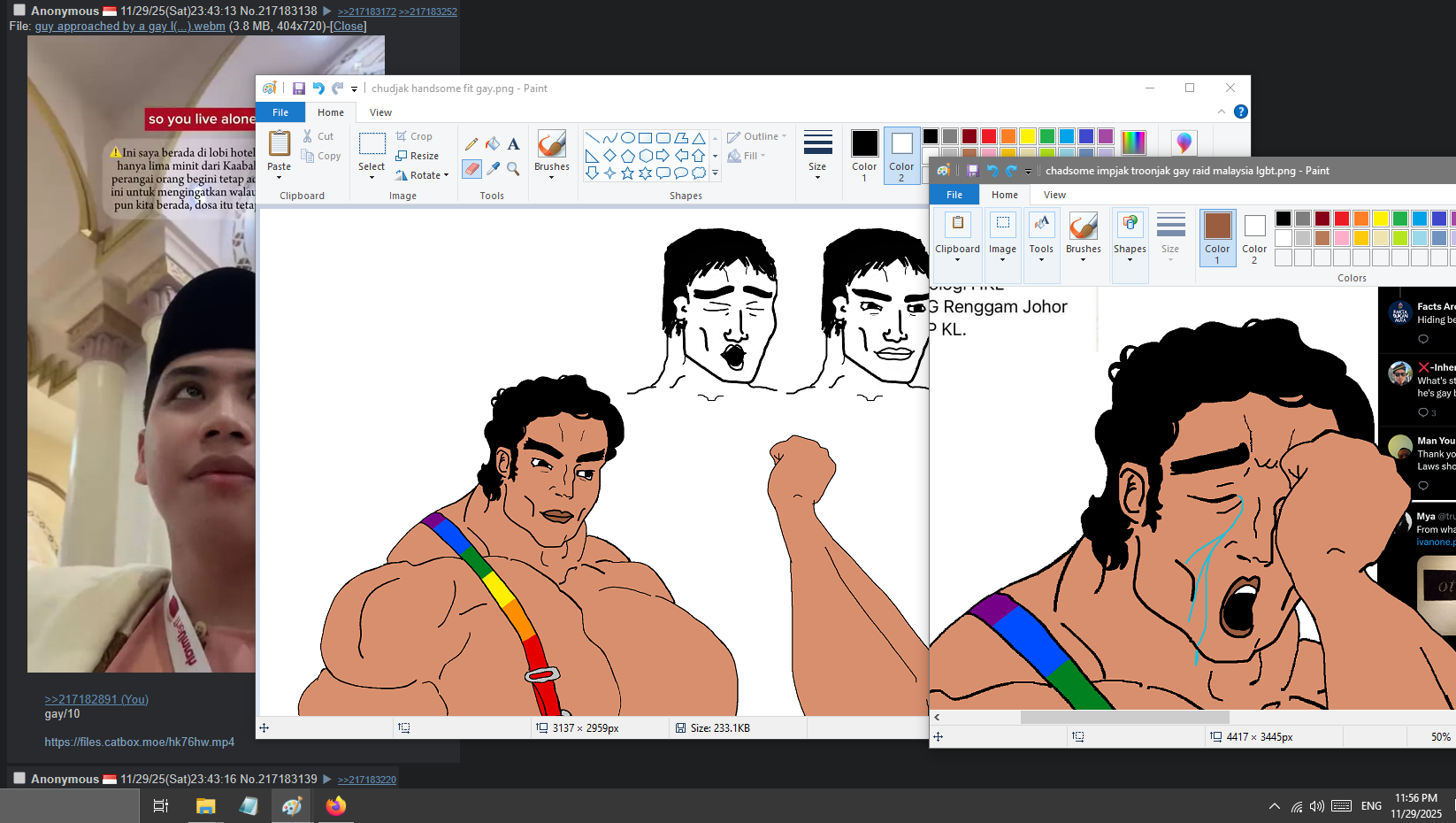The image size is (1456, 823).
Task: Click Crop in back Paint Image group
Action: (414, 136)
